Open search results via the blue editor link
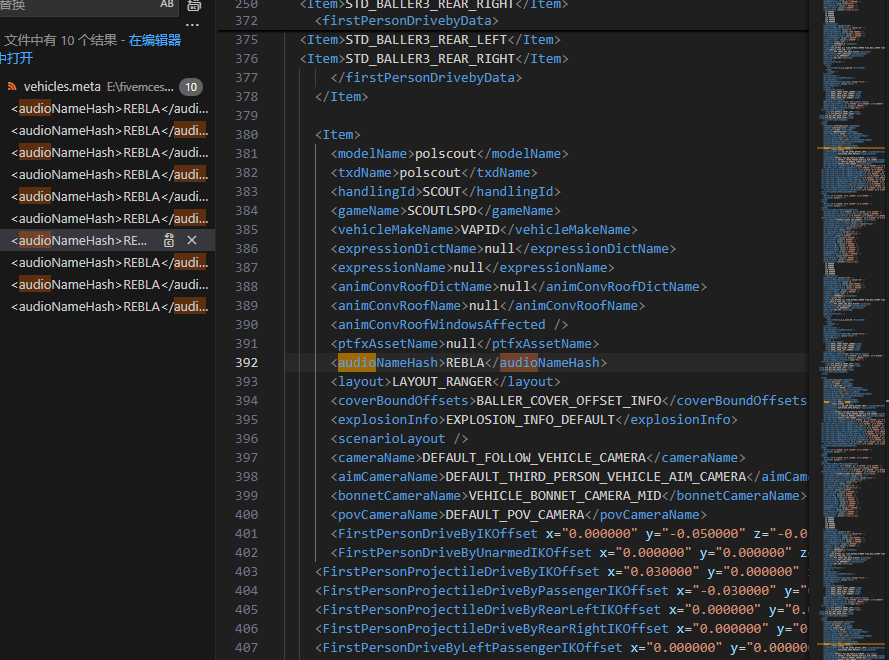The width and height of the screenshot is (889, 660). 155,41
